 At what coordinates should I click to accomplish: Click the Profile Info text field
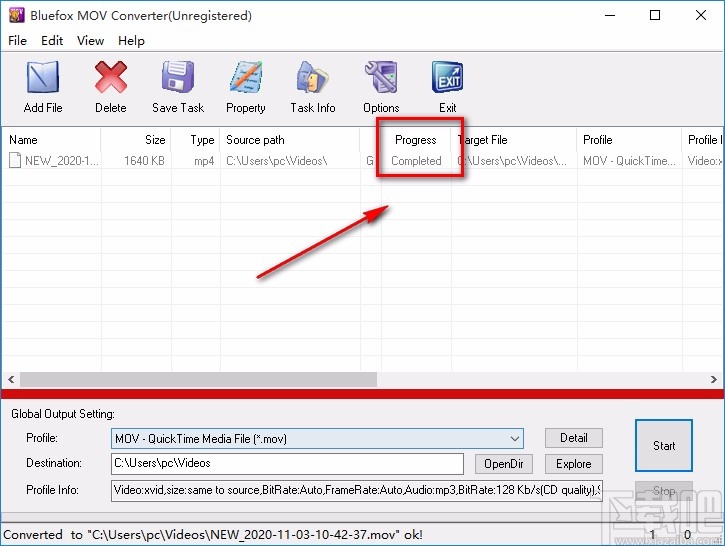357,490
